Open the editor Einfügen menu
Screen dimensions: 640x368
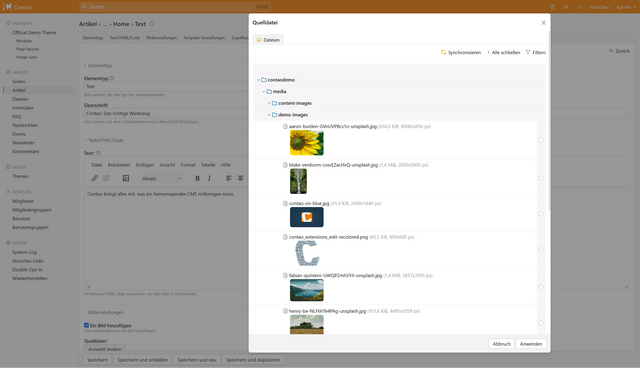pyautogui.click(x=145, y=165)
